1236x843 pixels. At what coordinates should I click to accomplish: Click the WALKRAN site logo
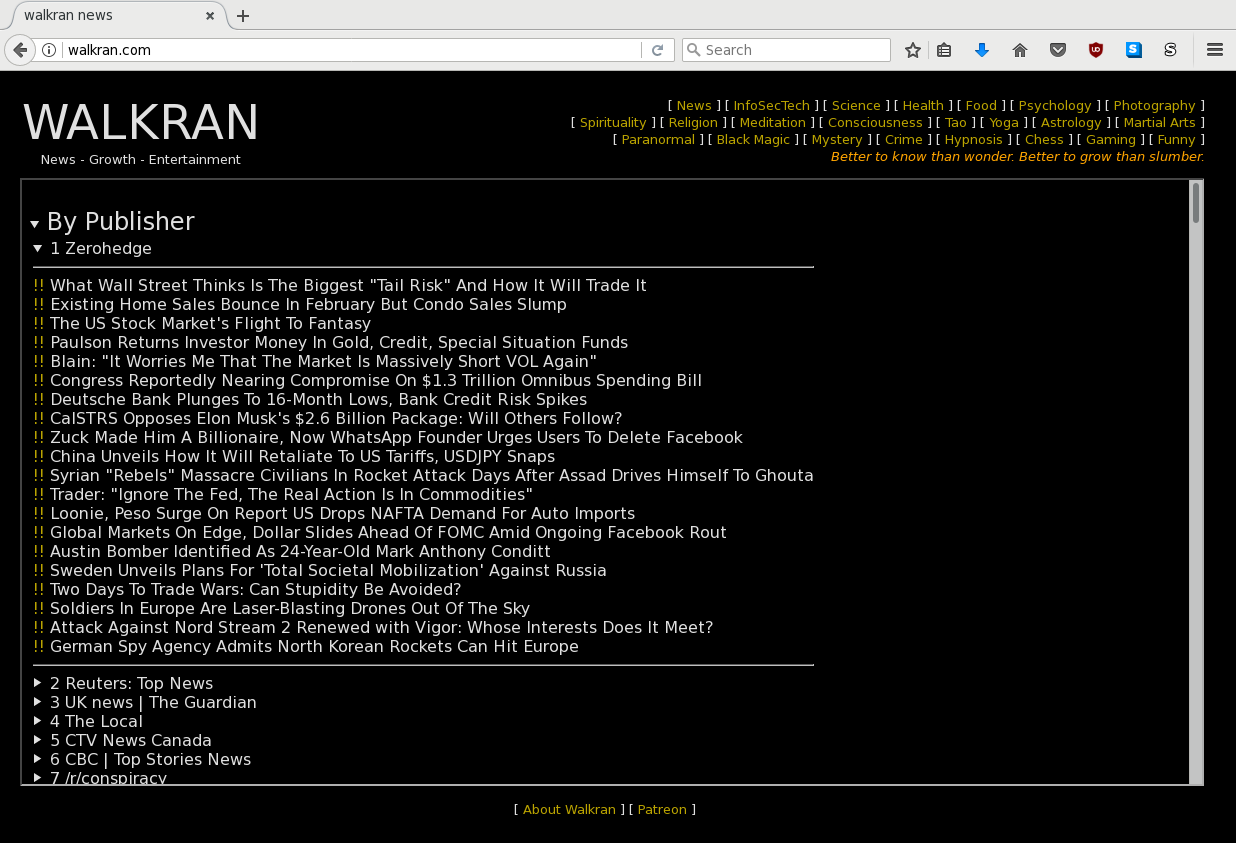(x=141, y=123)
